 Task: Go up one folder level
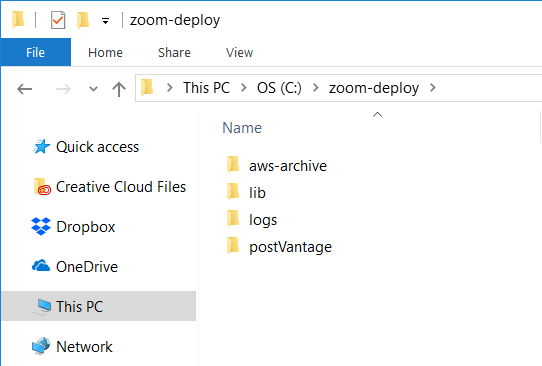point(119,89)
